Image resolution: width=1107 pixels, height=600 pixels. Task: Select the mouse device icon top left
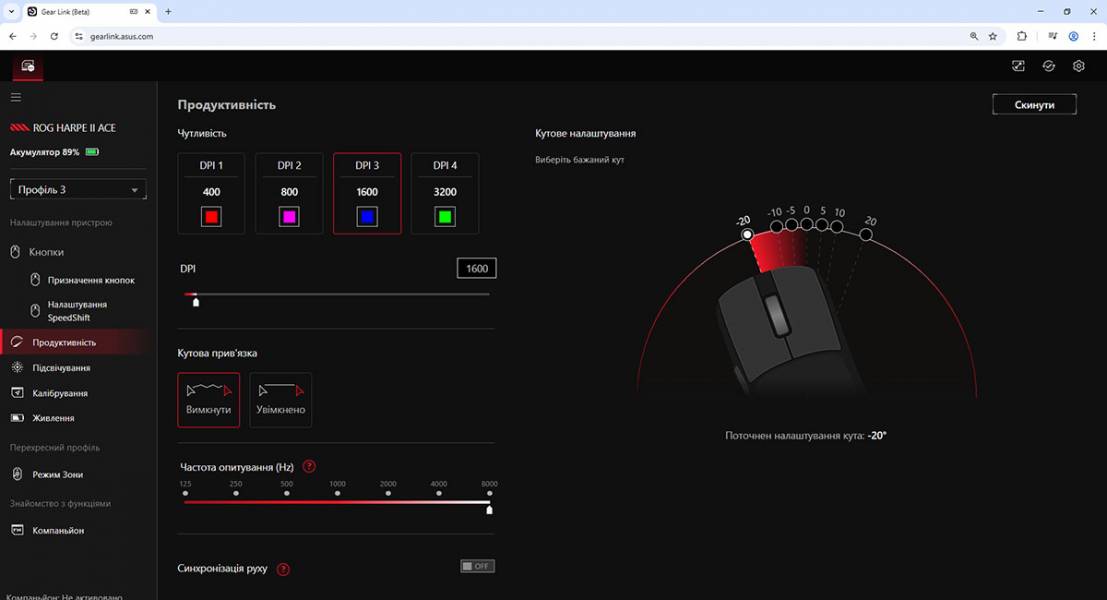[26, 66]
